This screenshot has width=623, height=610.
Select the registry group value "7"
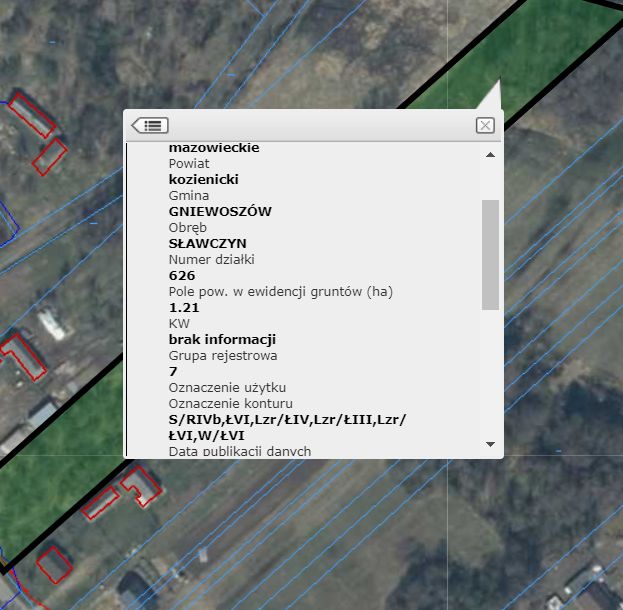click(173, 372)
